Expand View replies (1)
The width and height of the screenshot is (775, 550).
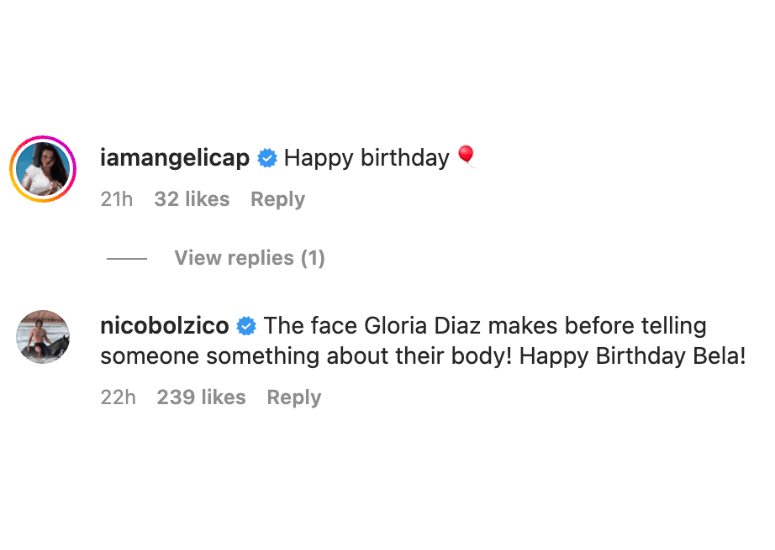(249, 258)
